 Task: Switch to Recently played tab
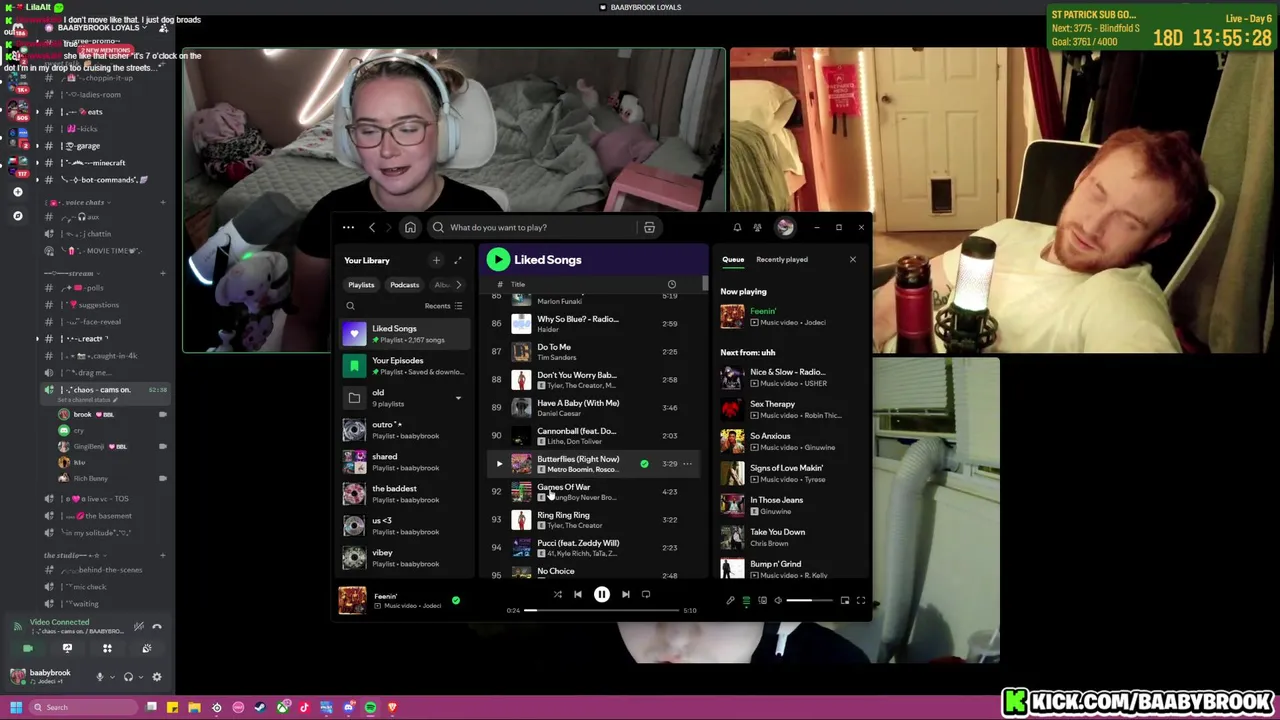[782, 260]
